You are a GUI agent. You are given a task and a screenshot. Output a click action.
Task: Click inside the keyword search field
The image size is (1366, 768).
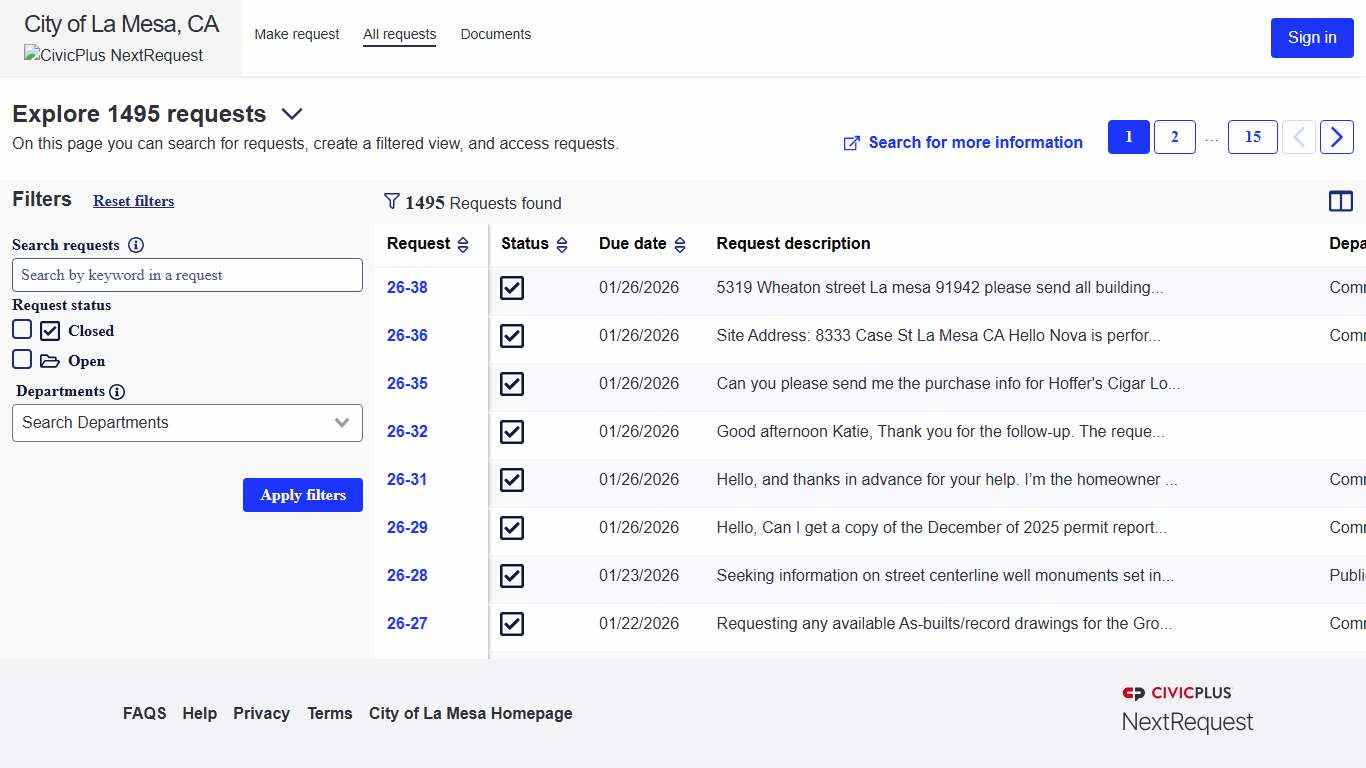click(187, 275)
